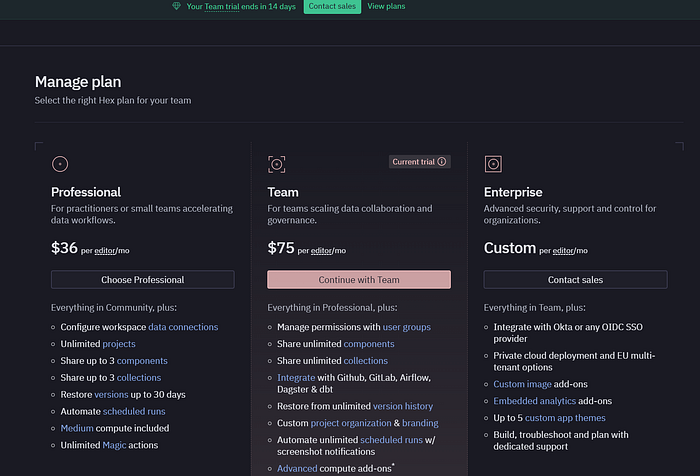Screen dimensions: 700x476
Task: Open scheduled runs link under Professional
Action: click(134, 411)
